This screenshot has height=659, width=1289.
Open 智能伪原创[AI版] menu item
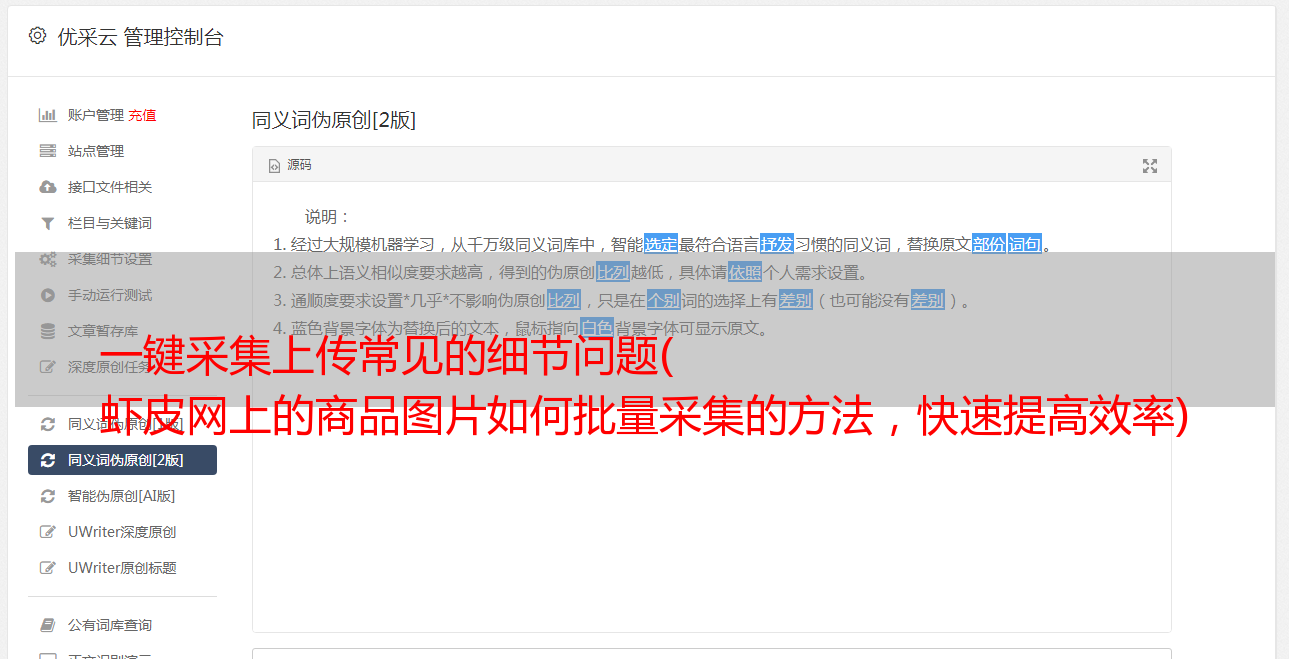point(122,496)
